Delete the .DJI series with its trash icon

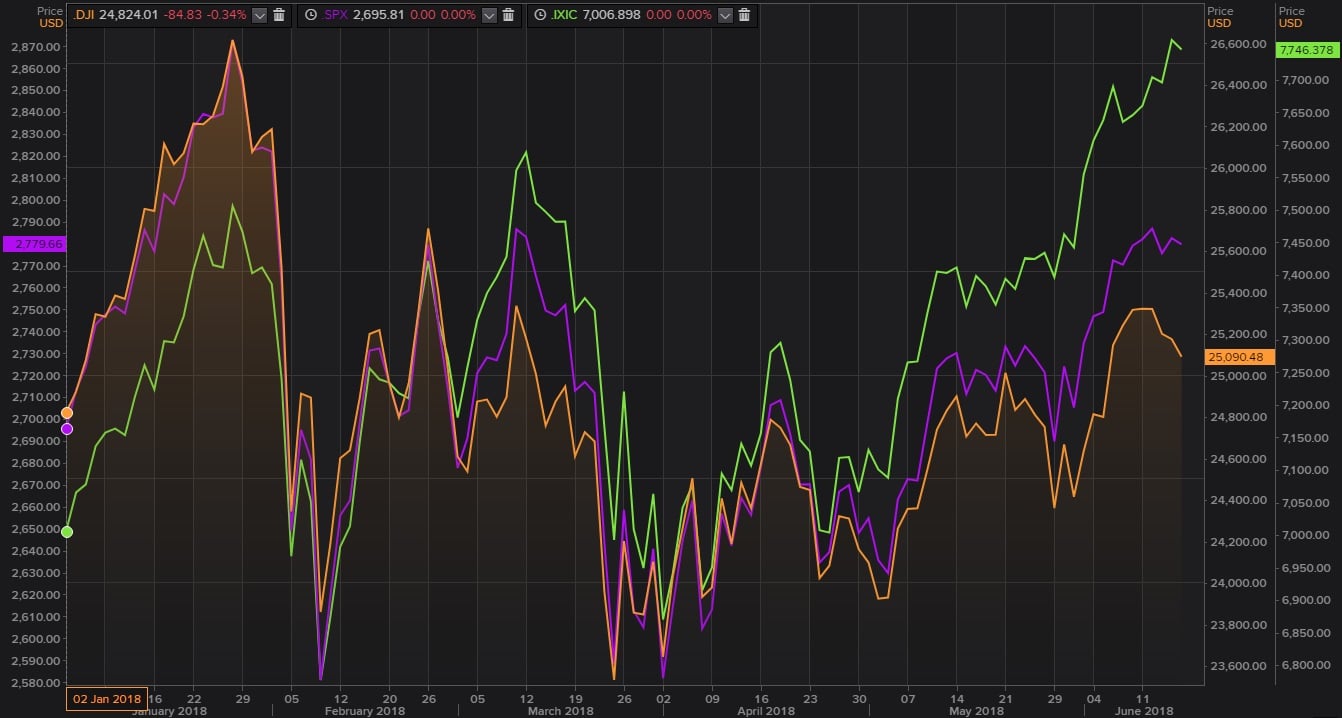pyautogui.click(x=279, y=15)
